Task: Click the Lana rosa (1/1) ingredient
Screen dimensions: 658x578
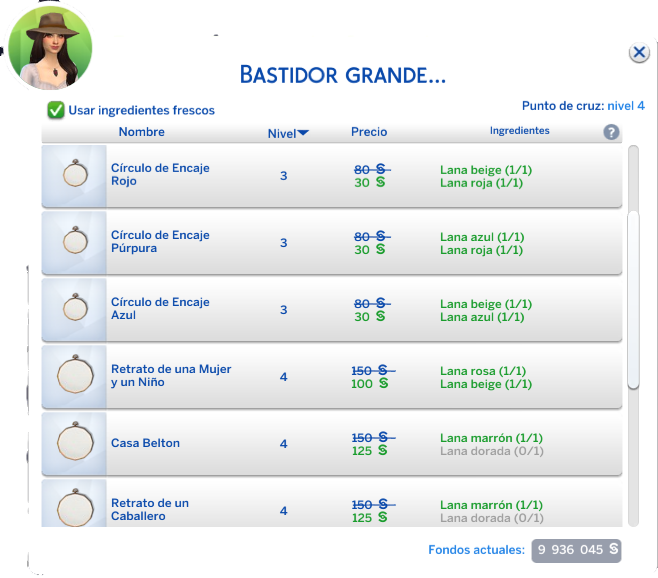Action: click(x=483, y=371)
